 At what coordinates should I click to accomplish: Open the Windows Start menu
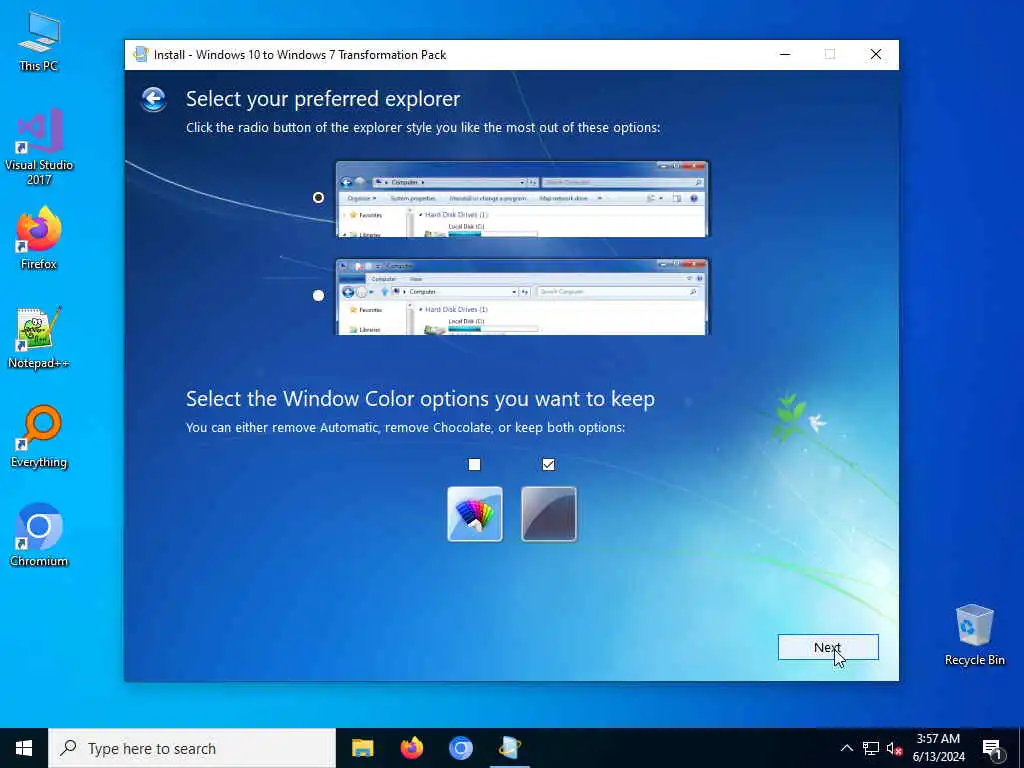click(x=24, y=748)
